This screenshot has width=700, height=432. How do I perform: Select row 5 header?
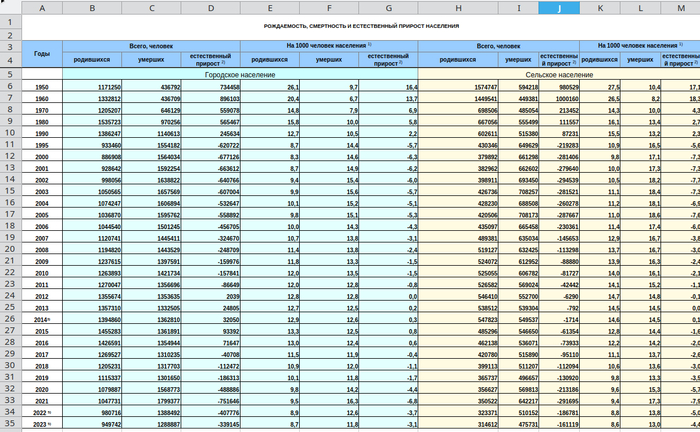point(10,74)
